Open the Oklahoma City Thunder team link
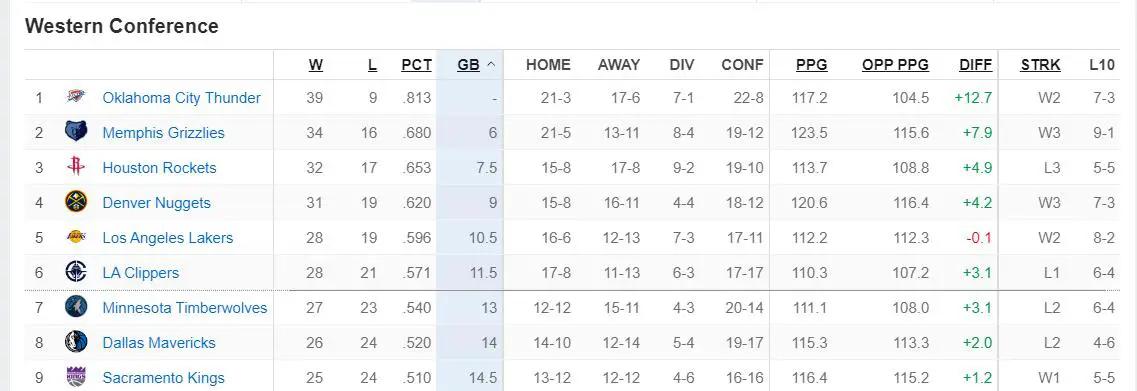This screenshot has width=1137, height=391. point(181,97)
